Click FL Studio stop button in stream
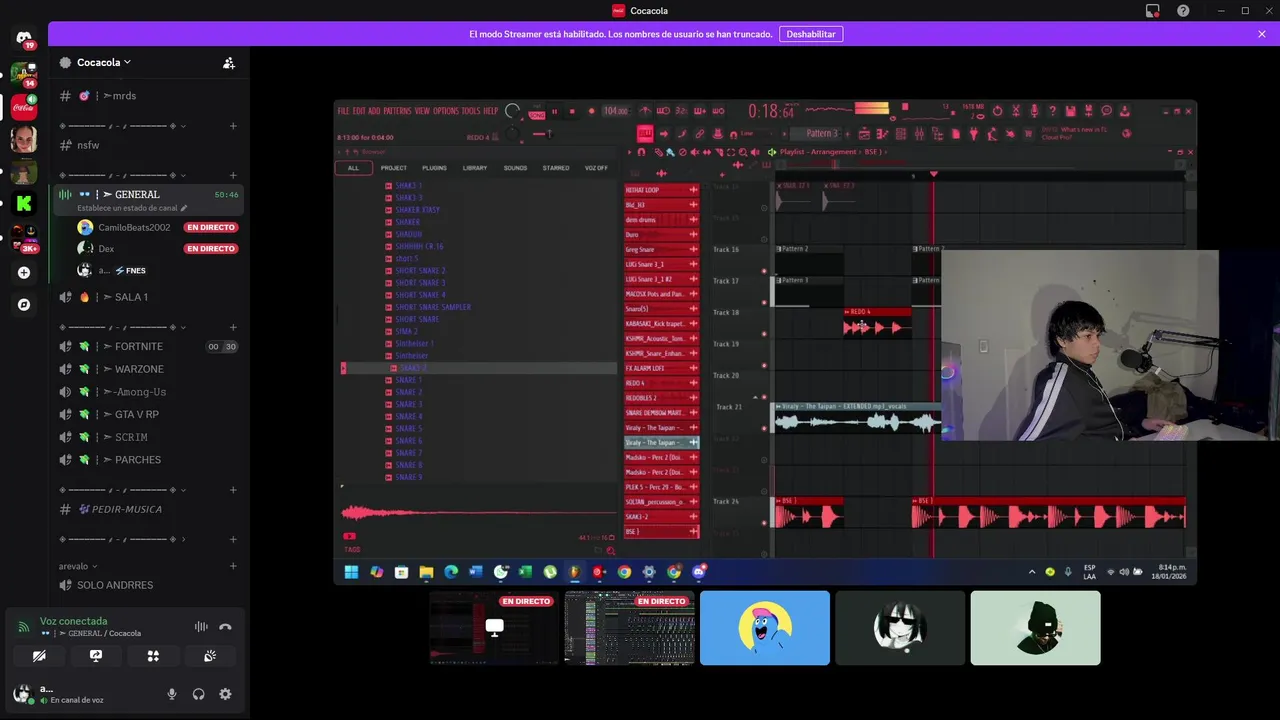 (572, 111)
